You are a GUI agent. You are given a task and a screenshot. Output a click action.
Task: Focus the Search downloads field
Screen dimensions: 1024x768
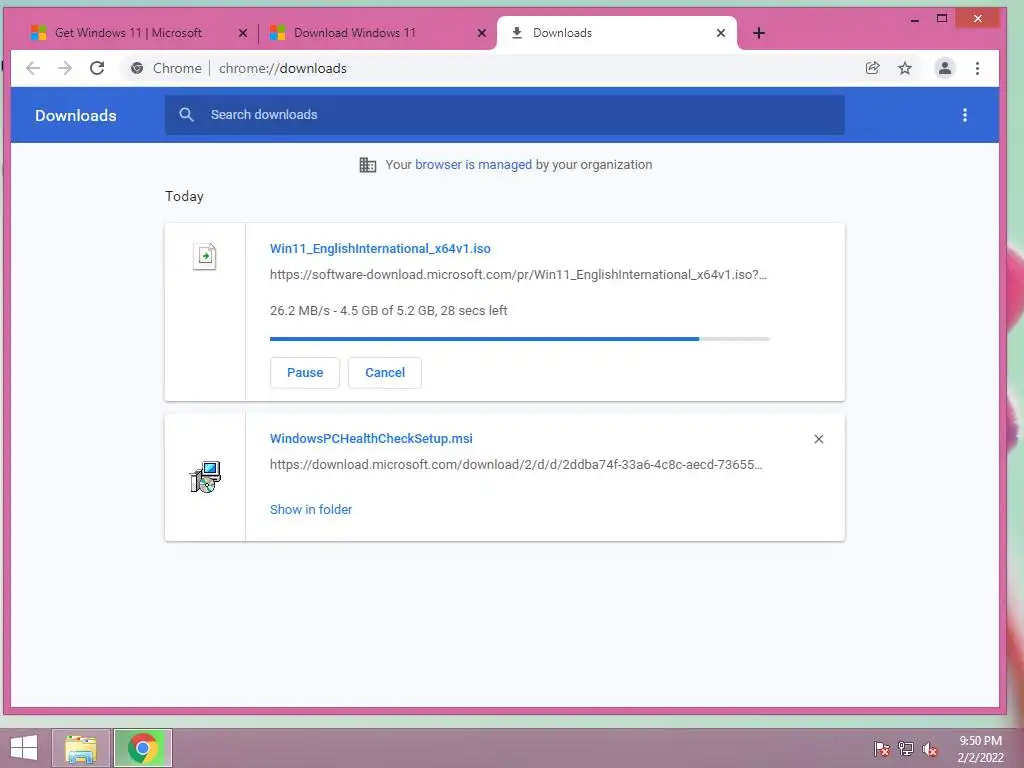click(504, 115)
